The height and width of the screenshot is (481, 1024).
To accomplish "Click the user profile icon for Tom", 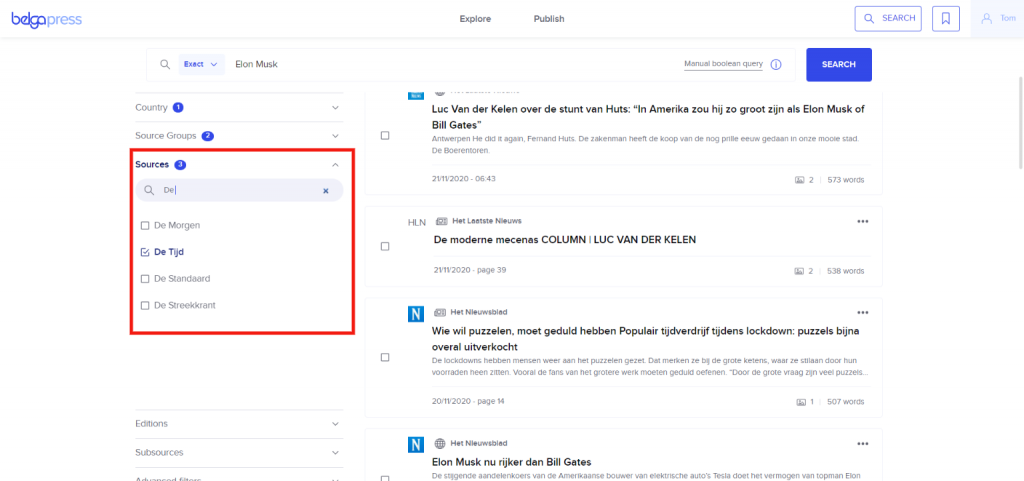I will click(x=987, y=19).
